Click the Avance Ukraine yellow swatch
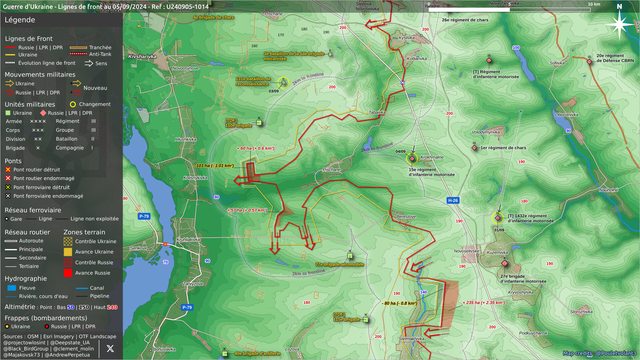The image size is (640, 360). [68, 252]
